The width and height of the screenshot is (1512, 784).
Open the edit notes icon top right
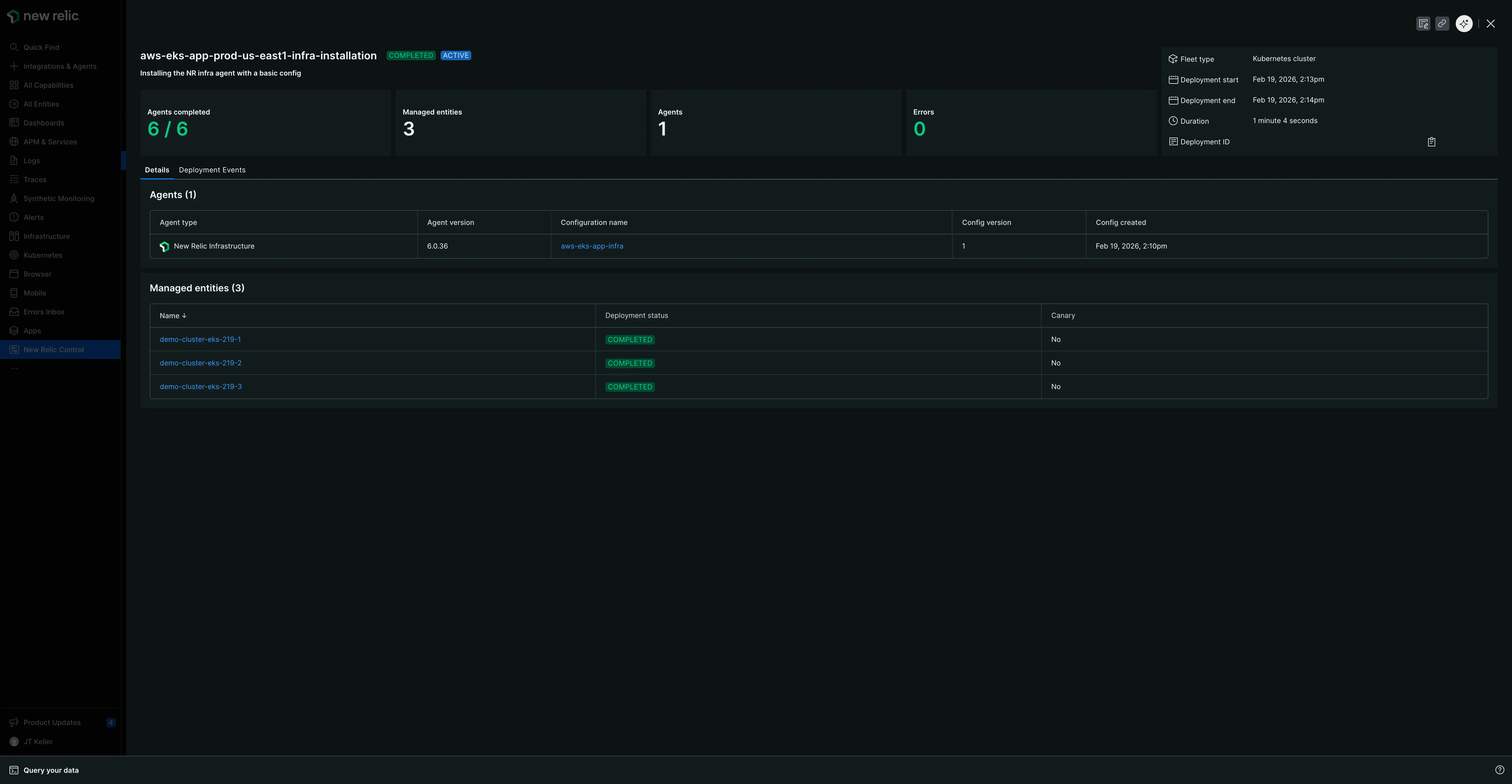(x=1423, y=24)
